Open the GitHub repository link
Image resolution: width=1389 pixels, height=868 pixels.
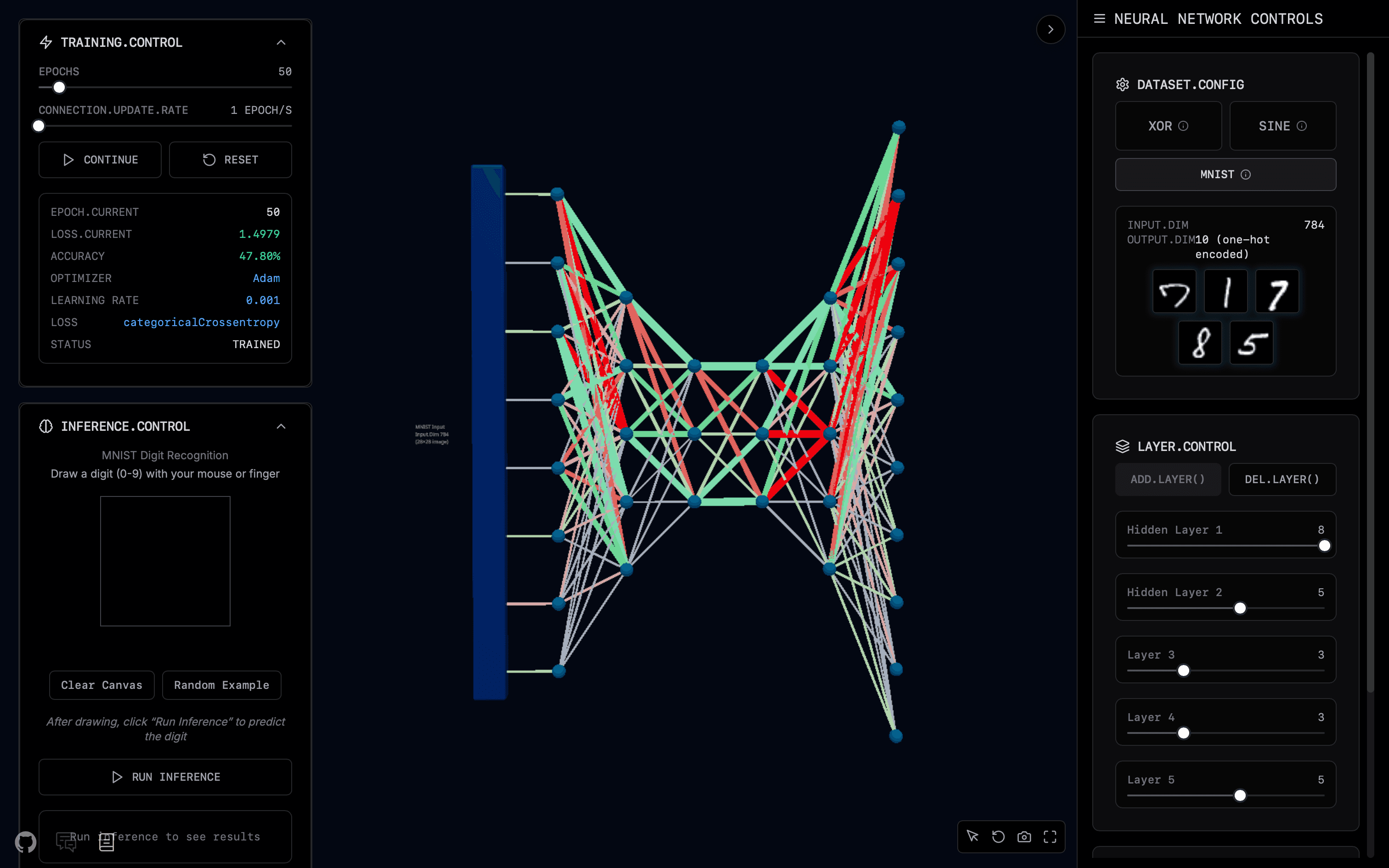tap(25, 843)
